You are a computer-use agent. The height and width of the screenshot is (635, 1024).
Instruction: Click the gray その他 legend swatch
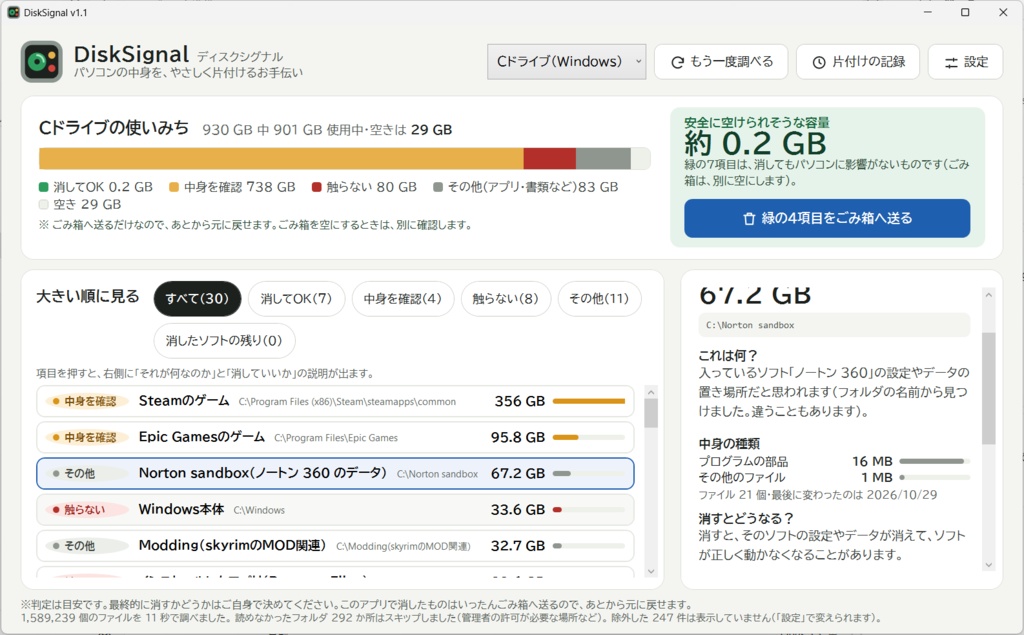[x=438, y=187]
